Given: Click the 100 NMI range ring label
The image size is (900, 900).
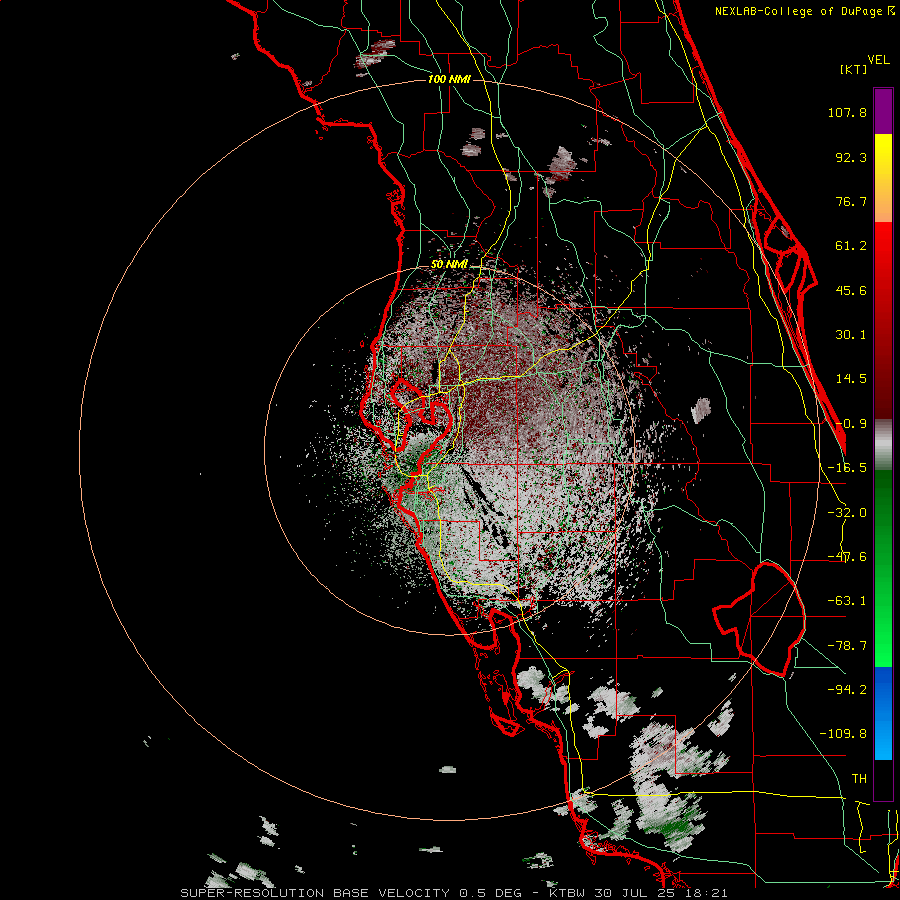Looking at the screenshot, I should coord(449,79).
